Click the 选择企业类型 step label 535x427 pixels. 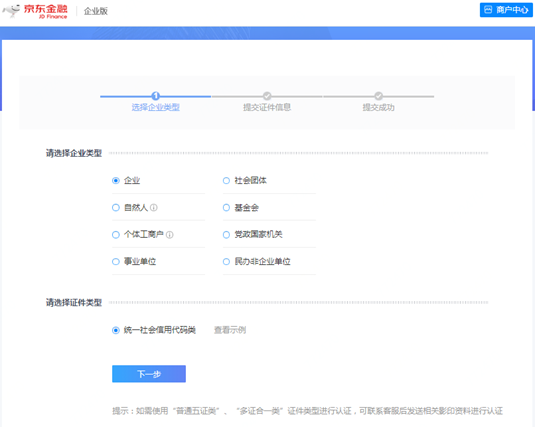pyautogui.click(x=156, y=108)
